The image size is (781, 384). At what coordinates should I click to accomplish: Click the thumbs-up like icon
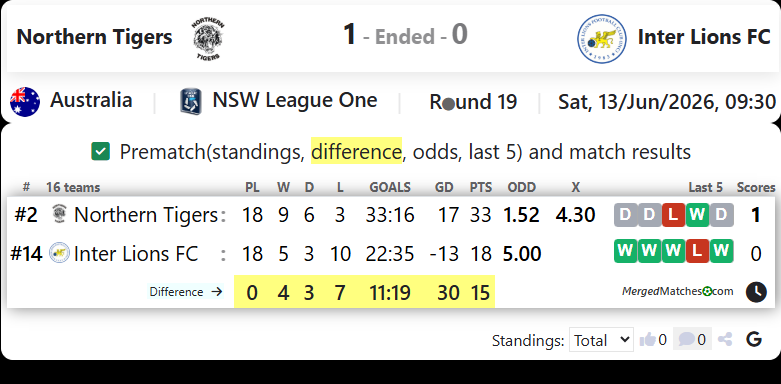[647, 340]
